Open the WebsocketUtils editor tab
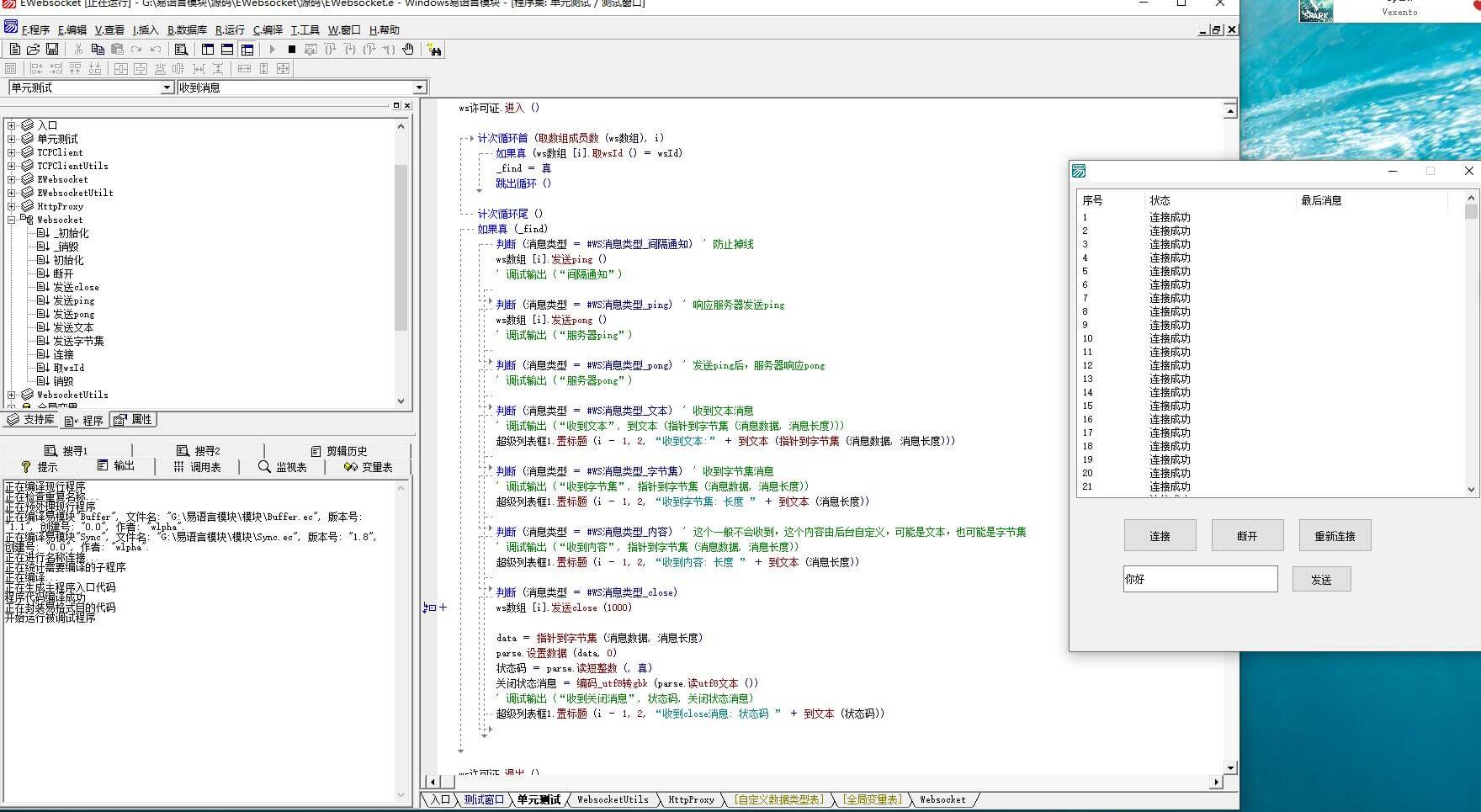 point(613,799)
